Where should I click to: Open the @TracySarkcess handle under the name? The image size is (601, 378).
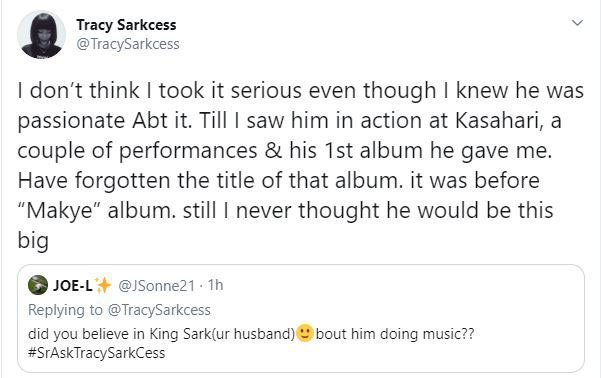click(x=128, y=44)
